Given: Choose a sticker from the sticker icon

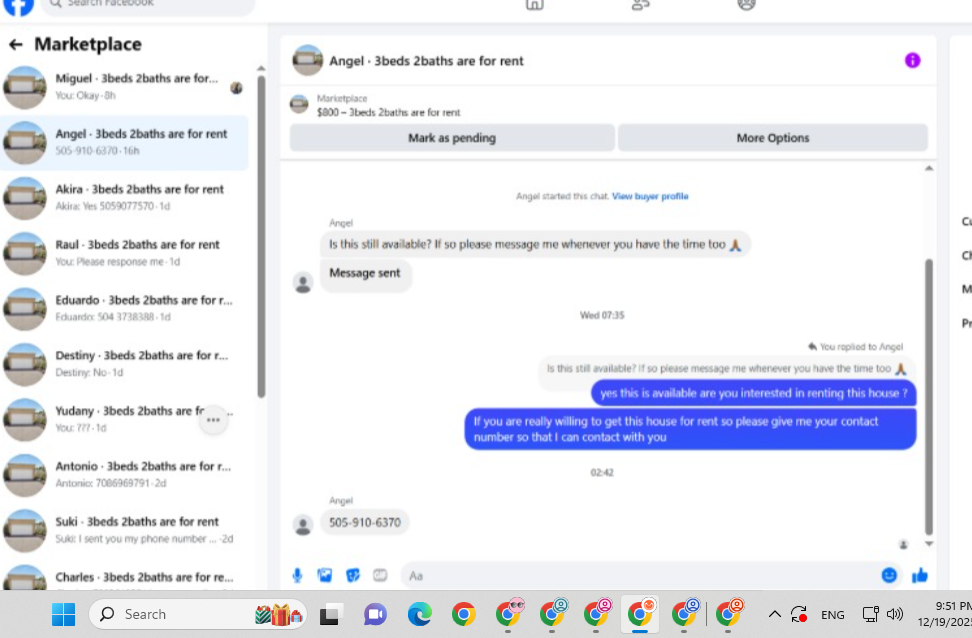Looking at the screenshot, I should 352,575.
